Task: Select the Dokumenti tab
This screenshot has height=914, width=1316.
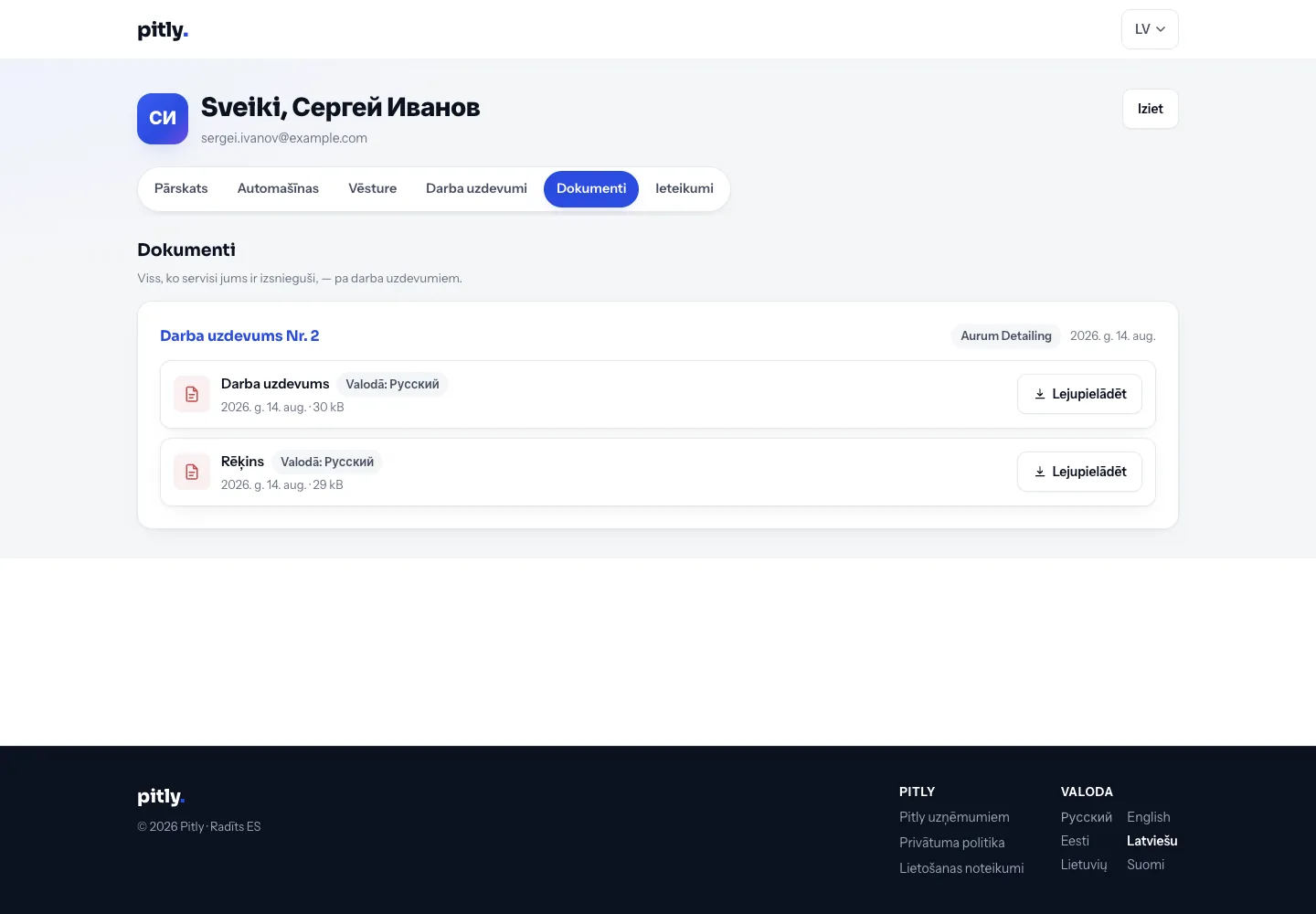Action: (x=591, y=188)
